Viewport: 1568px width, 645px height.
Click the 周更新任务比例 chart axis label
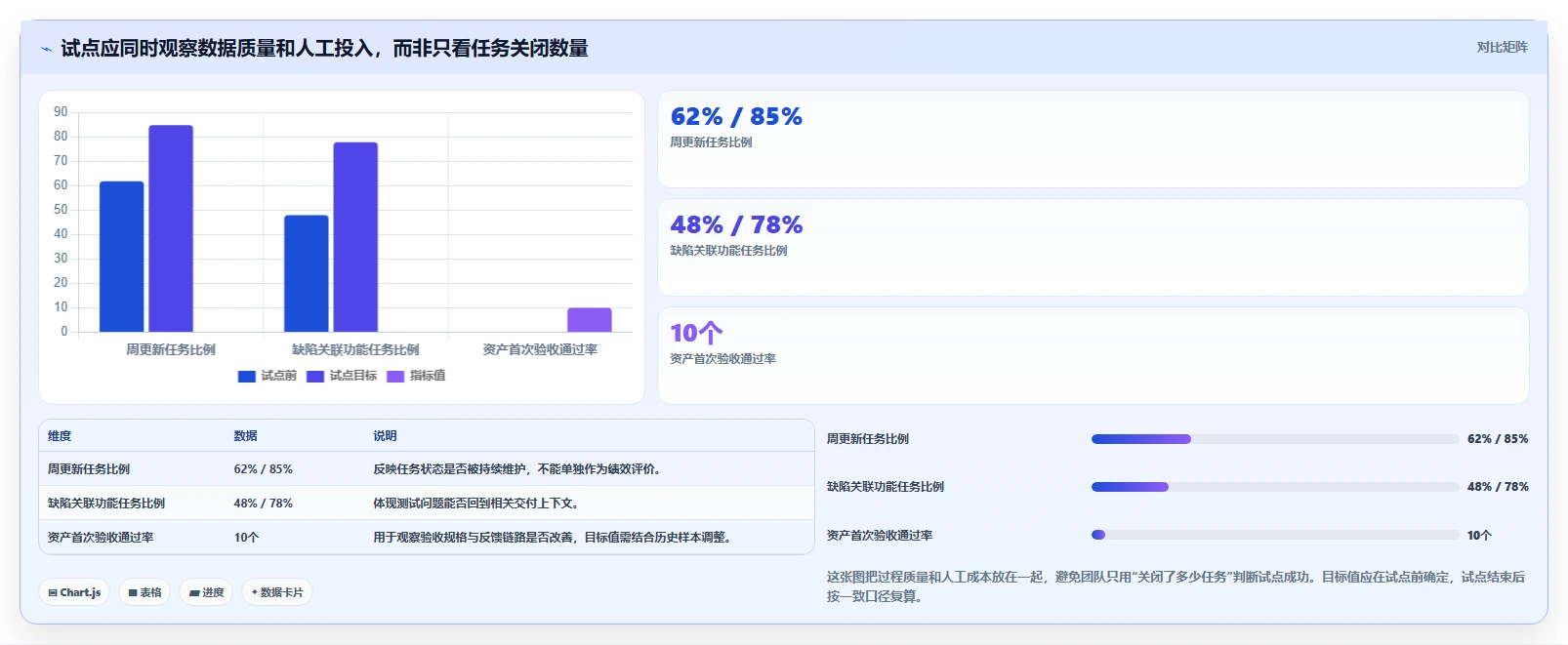(171, 349)
